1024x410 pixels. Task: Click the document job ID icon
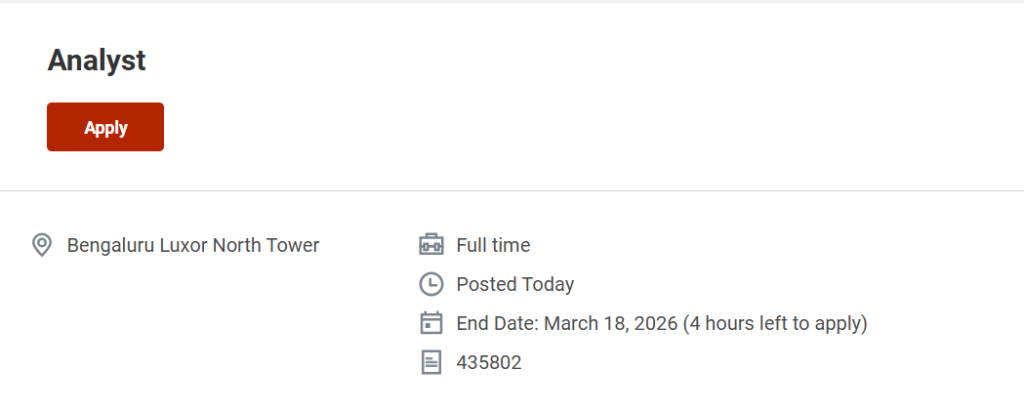tap(431, 362)
